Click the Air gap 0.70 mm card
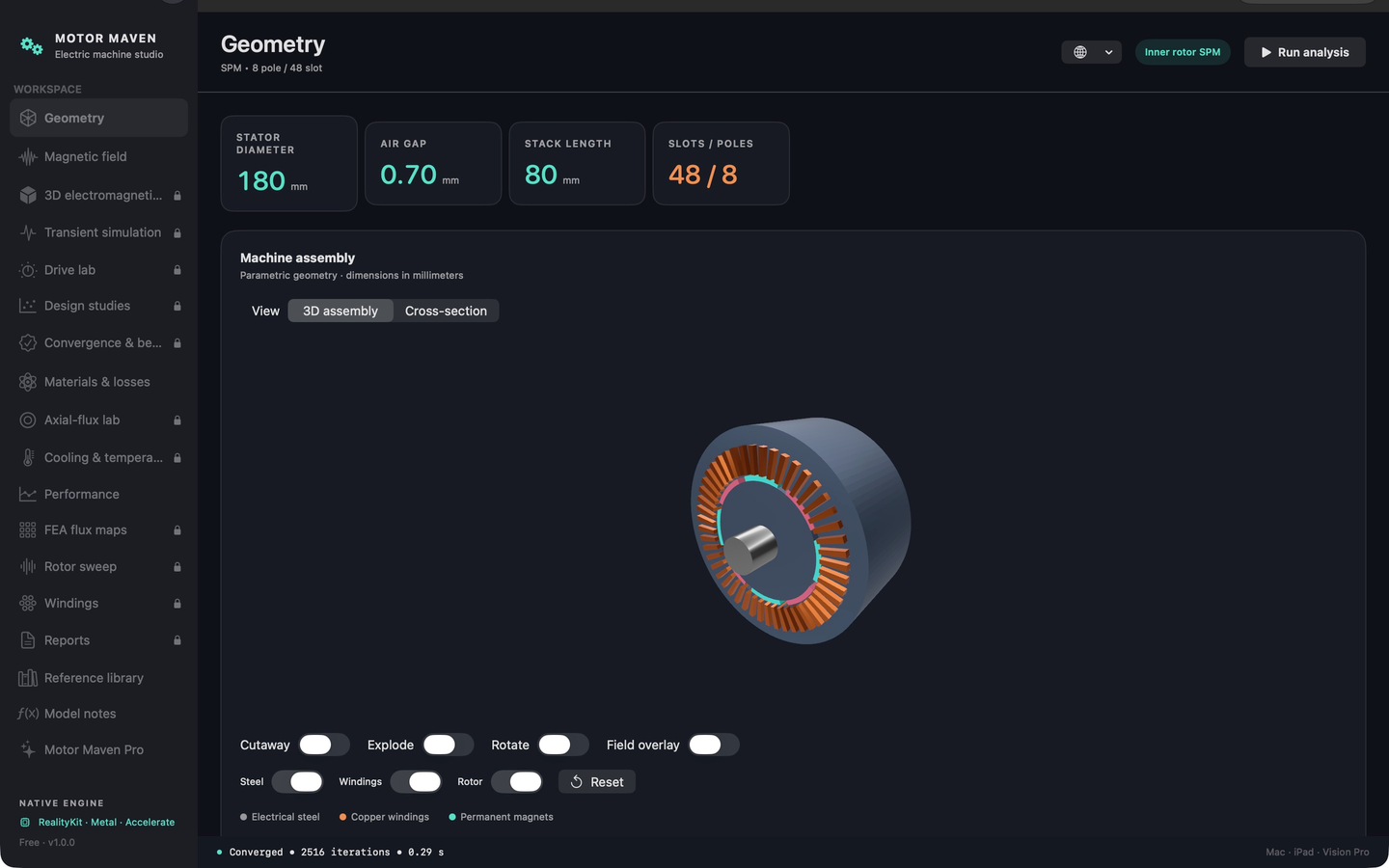The height and width of the screenshot is (868, 1389). (x=433, y=163)
